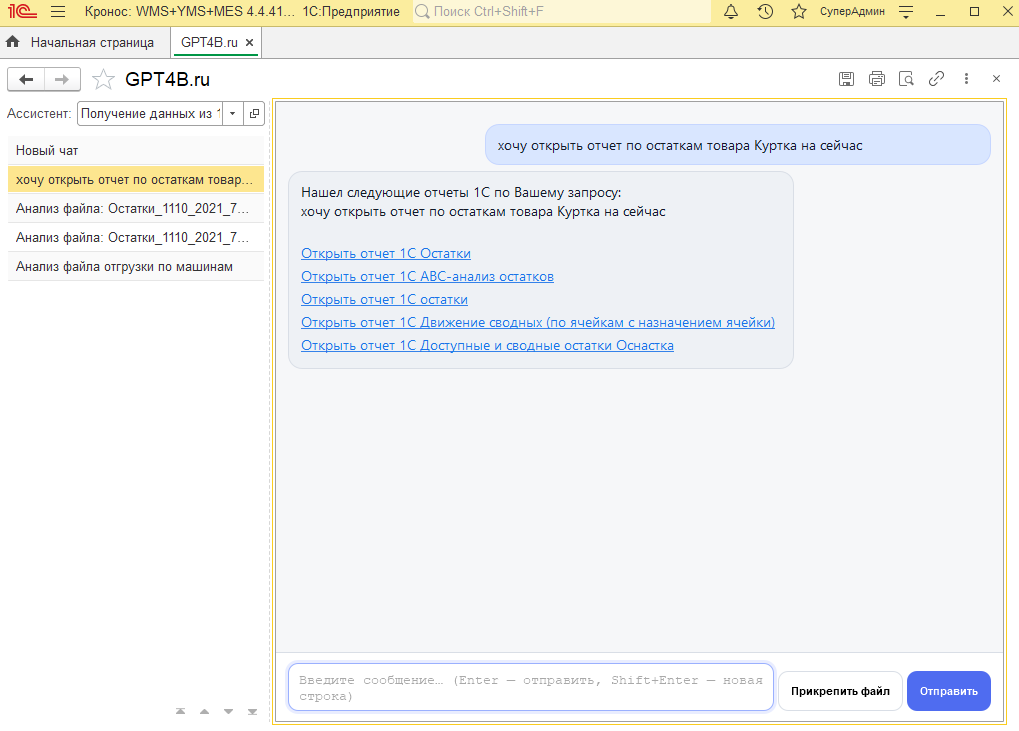Open the three-dot more actions menu

pyautogui.click(x=966, y=79)
